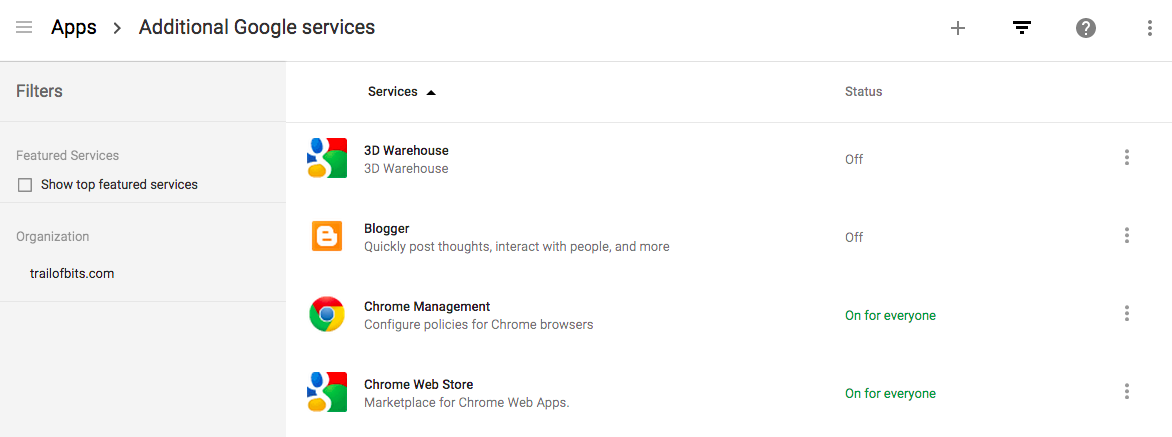Viewport: 1172px width, 437px height.
Task: Enable Show top featured services checkbox
Action: (x=25, y=185)
